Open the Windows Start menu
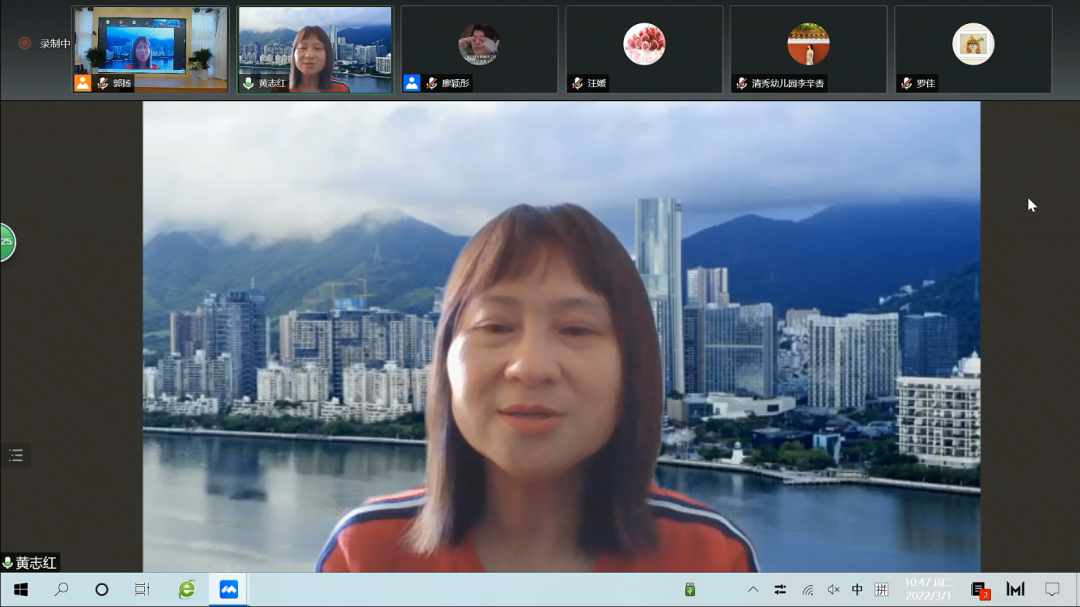Viewport: 1080px width, 607px height. 20,589
